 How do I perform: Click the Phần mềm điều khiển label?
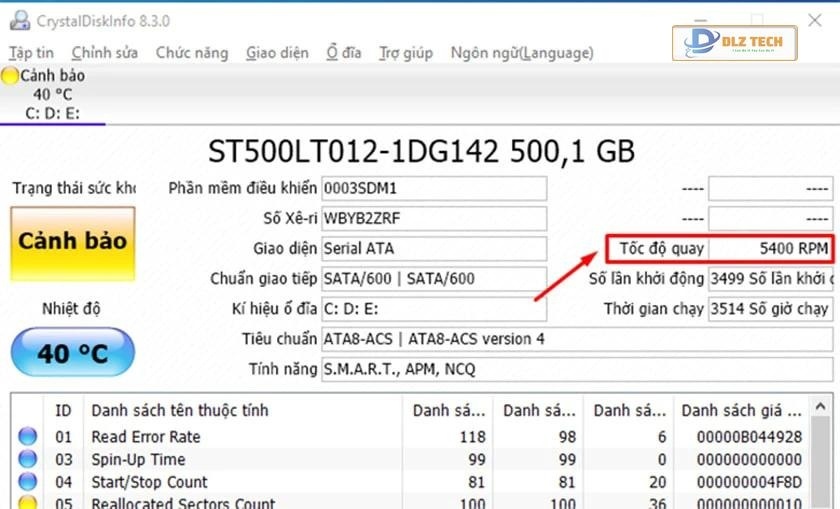(x=242, y=188)
